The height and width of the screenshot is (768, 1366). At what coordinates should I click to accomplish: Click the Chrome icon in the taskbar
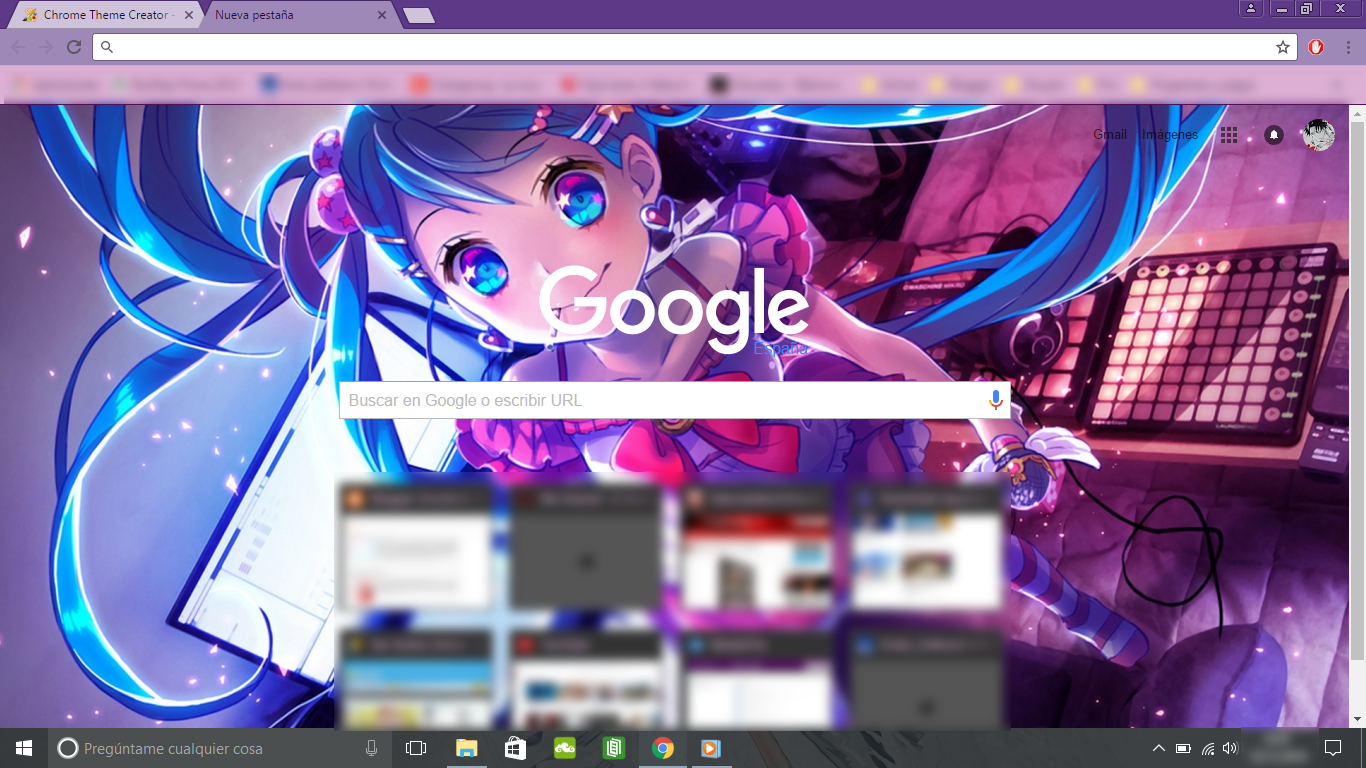point(662,748)
